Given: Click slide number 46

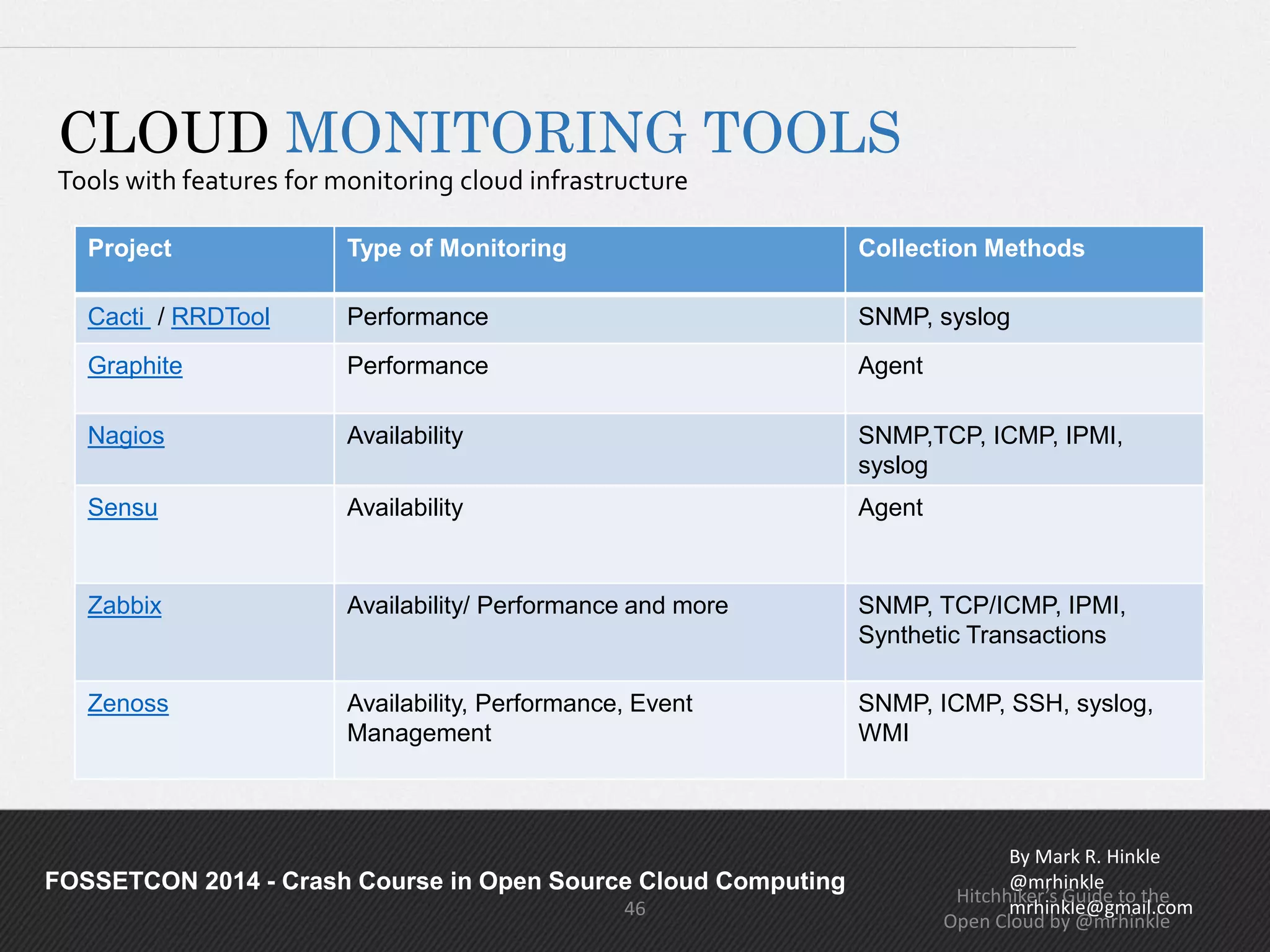Looking at the screenshot, I should click(x=634, y=909).
